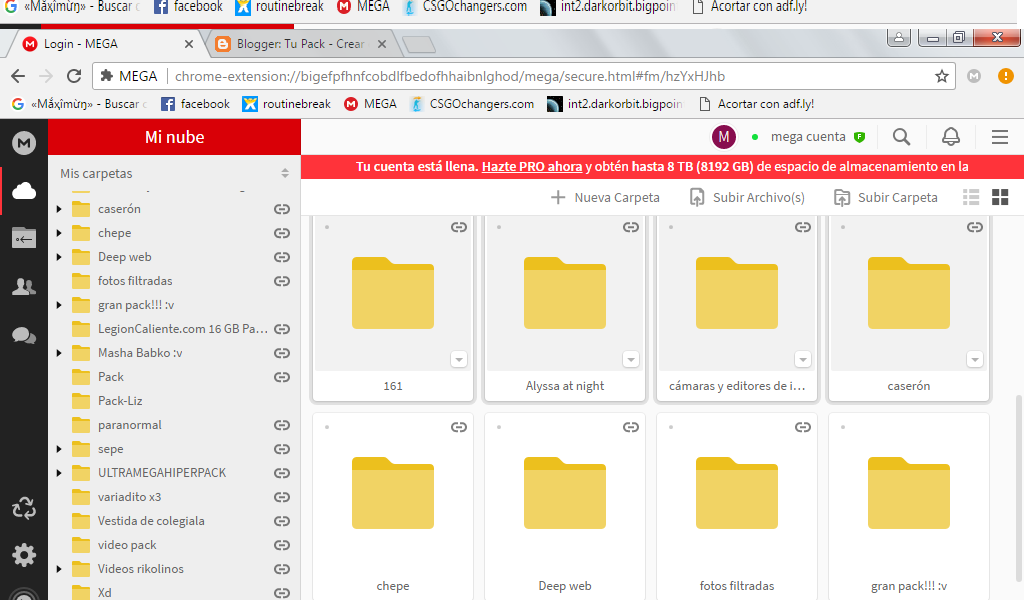Open settings gear in sidebar
The width and height of the screenshot is (1024, 600).
point(24,555)
